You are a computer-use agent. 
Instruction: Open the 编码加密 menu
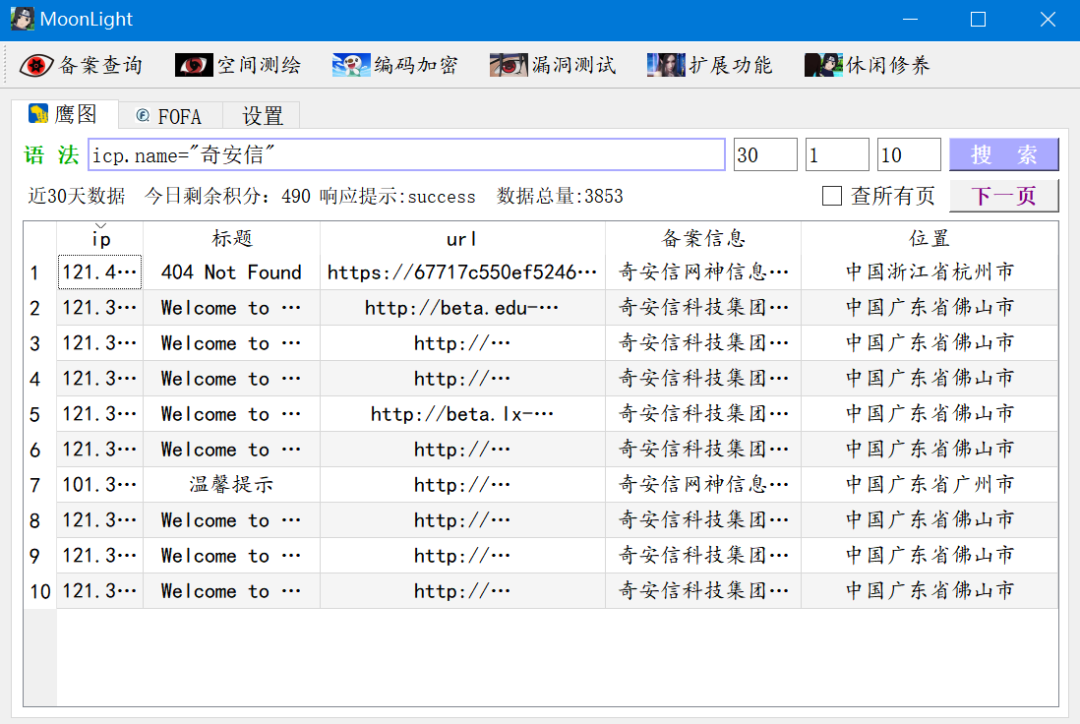click(x=395, y=65)
